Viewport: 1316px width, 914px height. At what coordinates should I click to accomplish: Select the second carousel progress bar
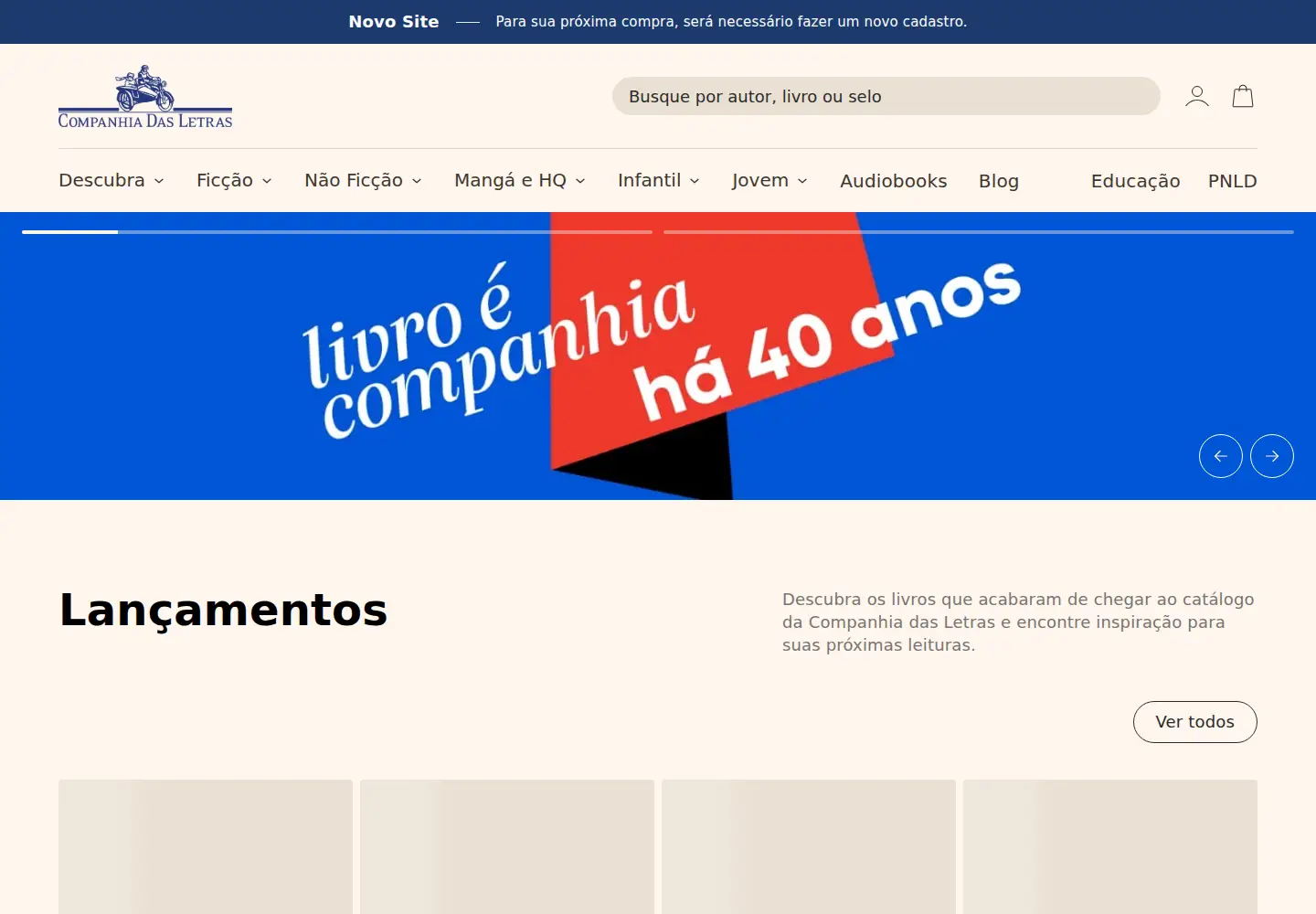click(x=979, y=232)
